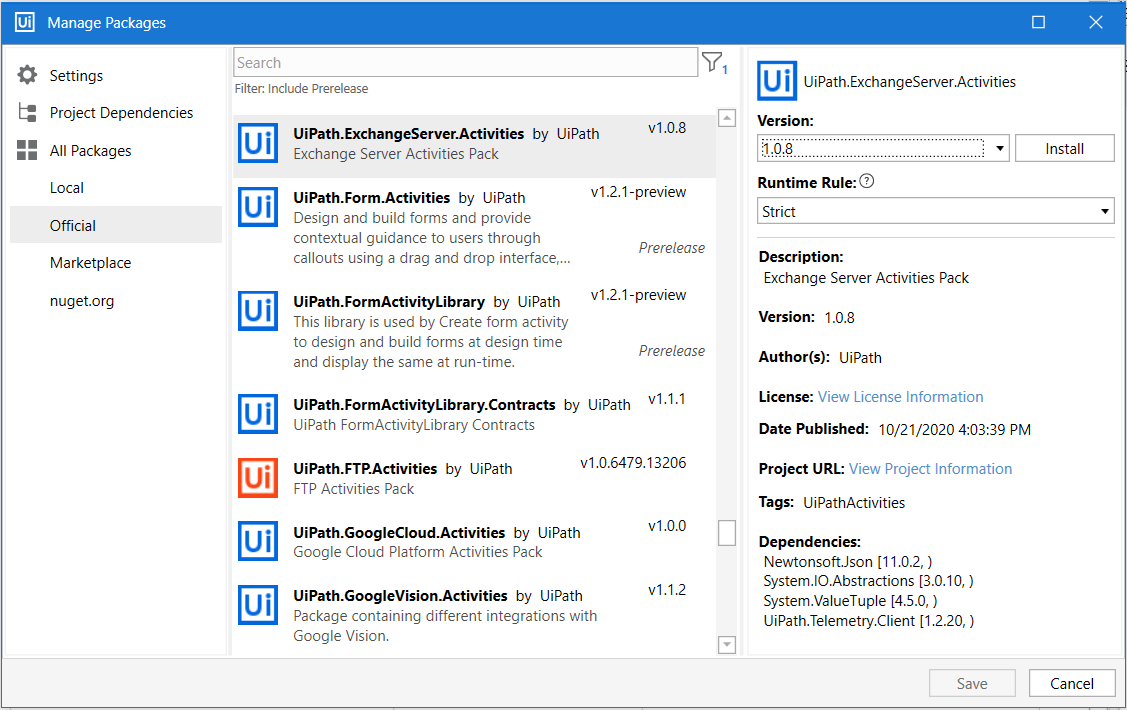This screenshot has width=1127, height=710.
Task: Open the View License Information link
Action: click(900, 397)
